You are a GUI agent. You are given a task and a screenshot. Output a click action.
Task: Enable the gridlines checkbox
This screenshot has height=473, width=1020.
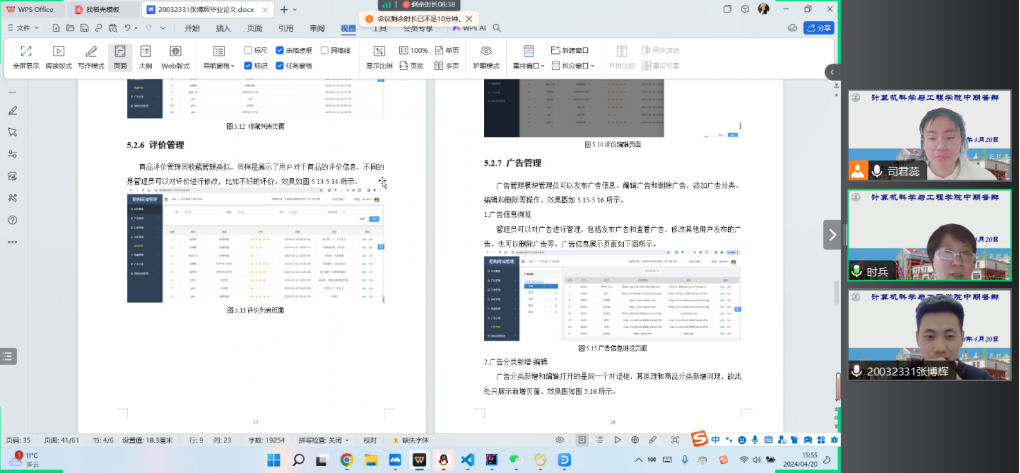click(324, 49)
